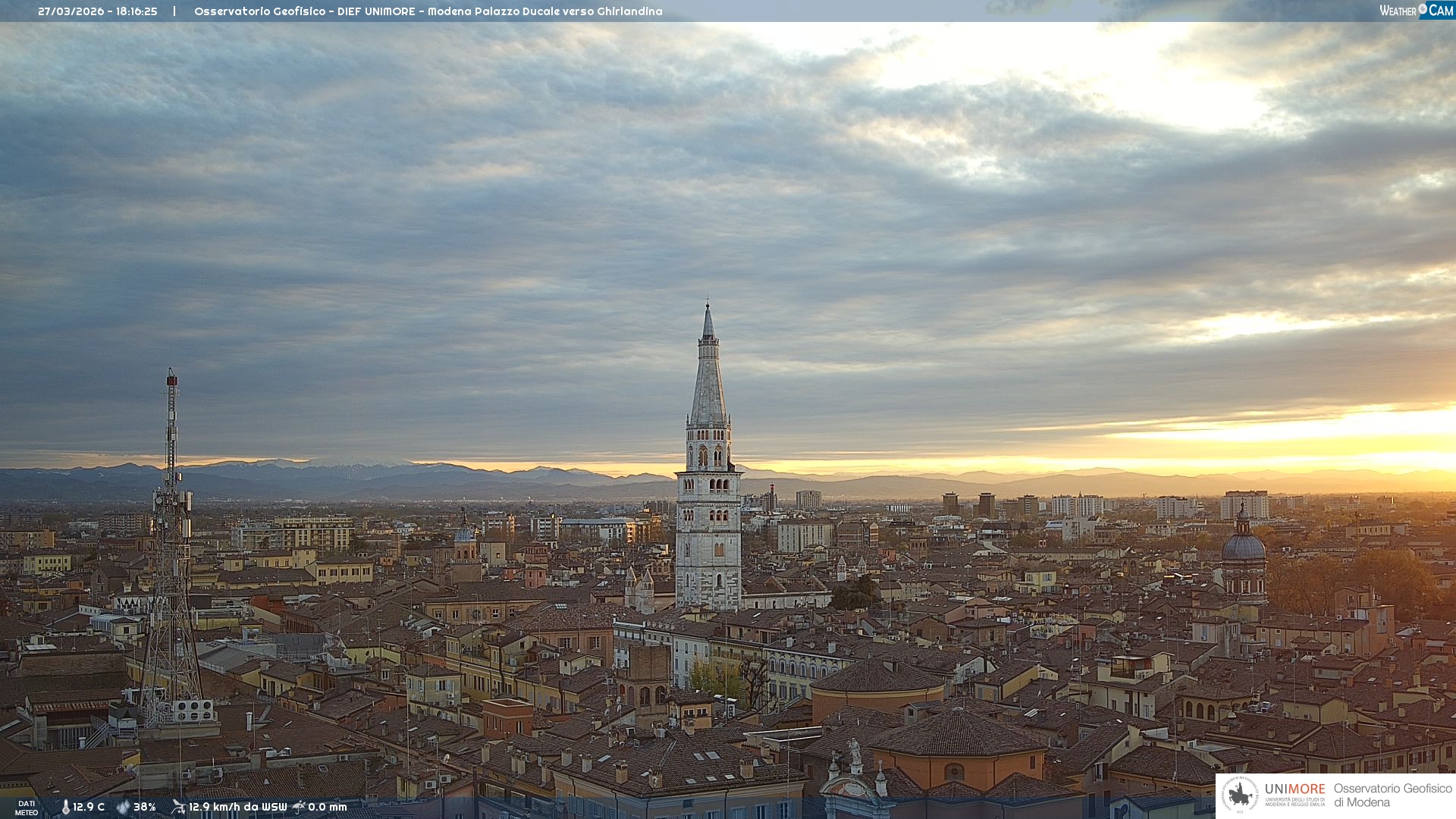This screenshot has width=1456, height=819.
Task: Click the blue church dome on the right
Action: coord(1243,546)
